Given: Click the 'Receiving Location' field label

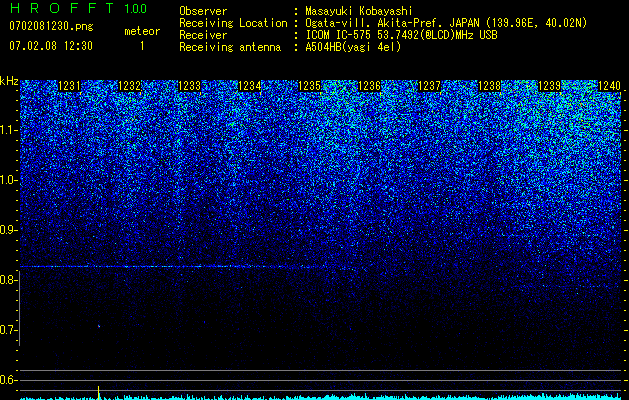Looking at the screenshot, I should tap(233, 23).
